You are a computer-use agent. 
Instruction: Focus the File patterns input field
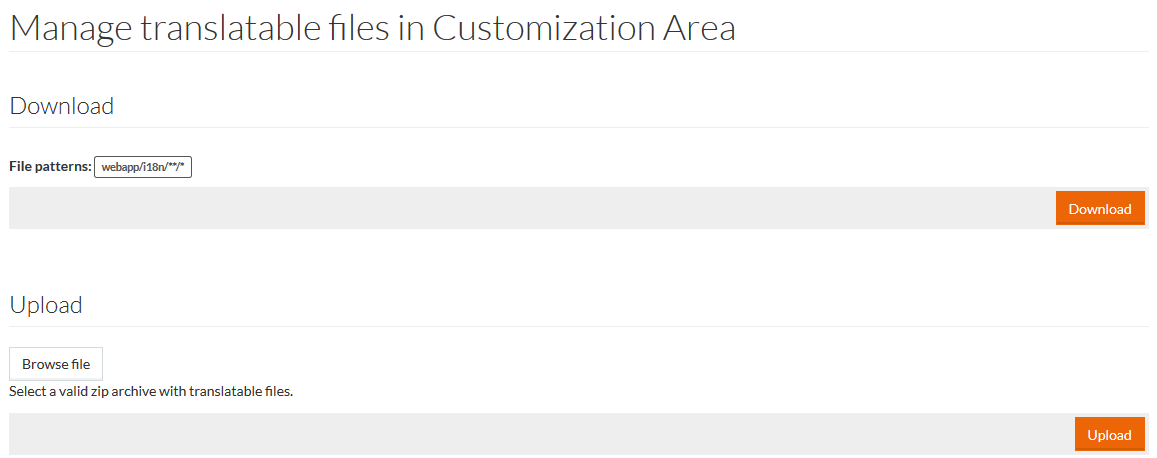coord(143,167)
